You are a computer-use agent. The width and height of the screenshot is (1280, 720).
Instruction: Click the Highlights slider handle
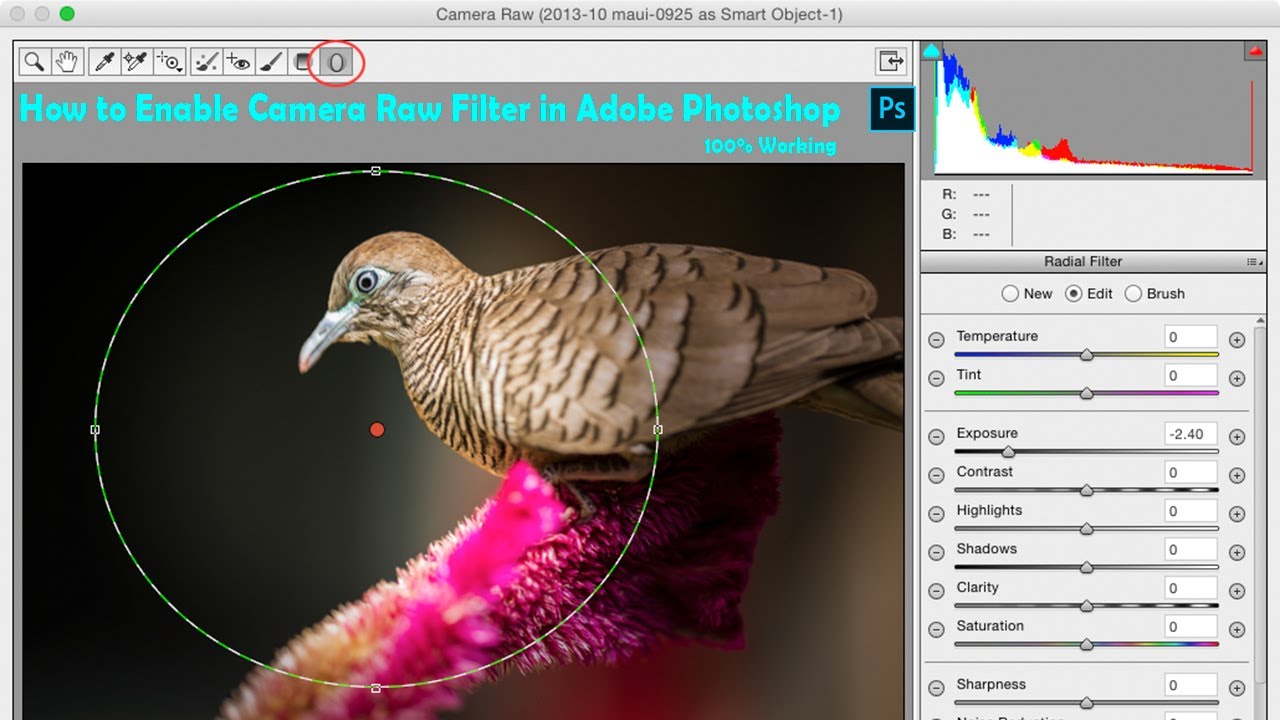tap(1087, 529)
